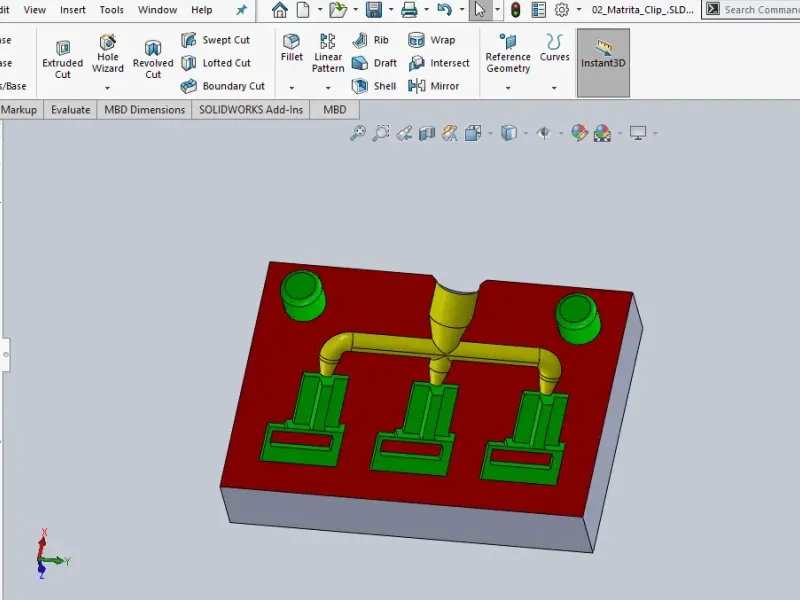Open the Curves dropdown arrow

pyautogui.click(x=554, y=88)
